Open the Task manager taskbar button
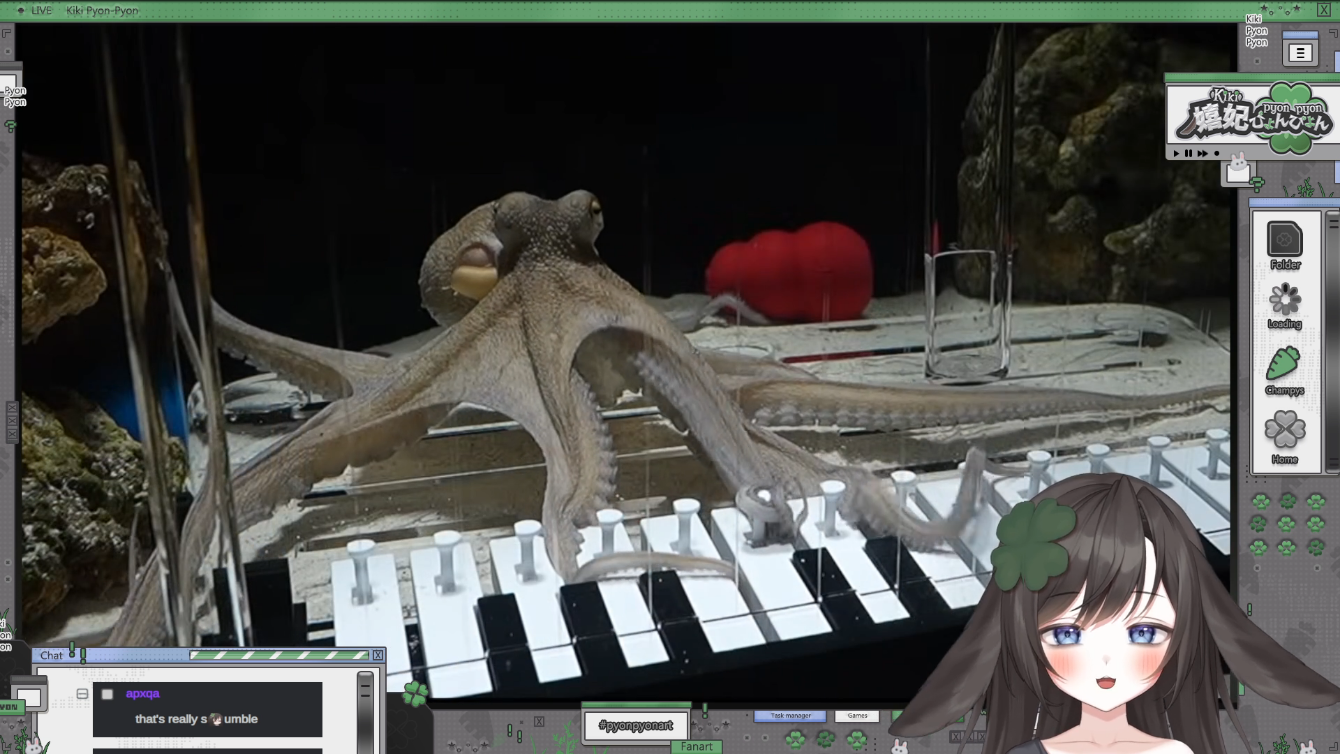Screen dimensions: 1340x754 tap(790, 716)
